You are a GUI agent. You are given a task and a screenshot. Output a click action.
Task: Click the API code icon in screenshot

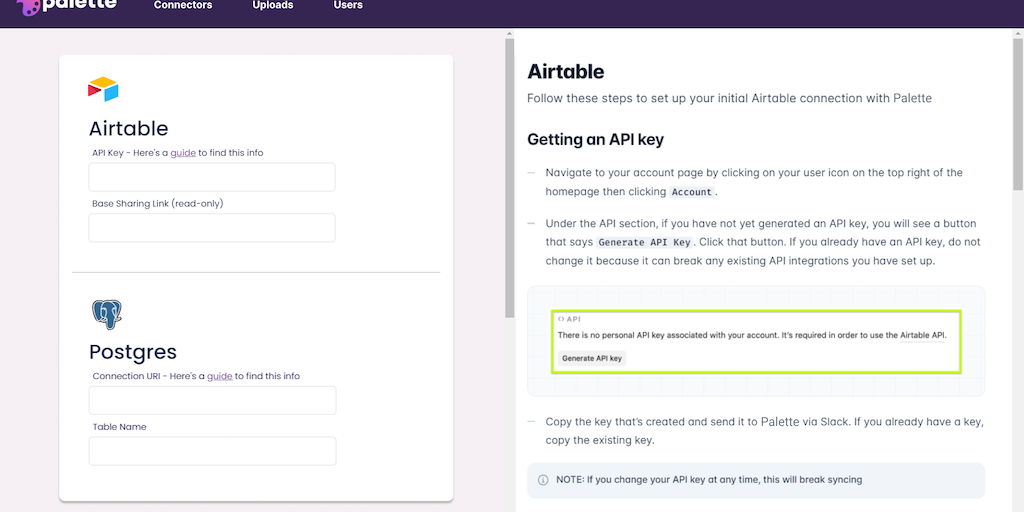(x=561, y=319)
